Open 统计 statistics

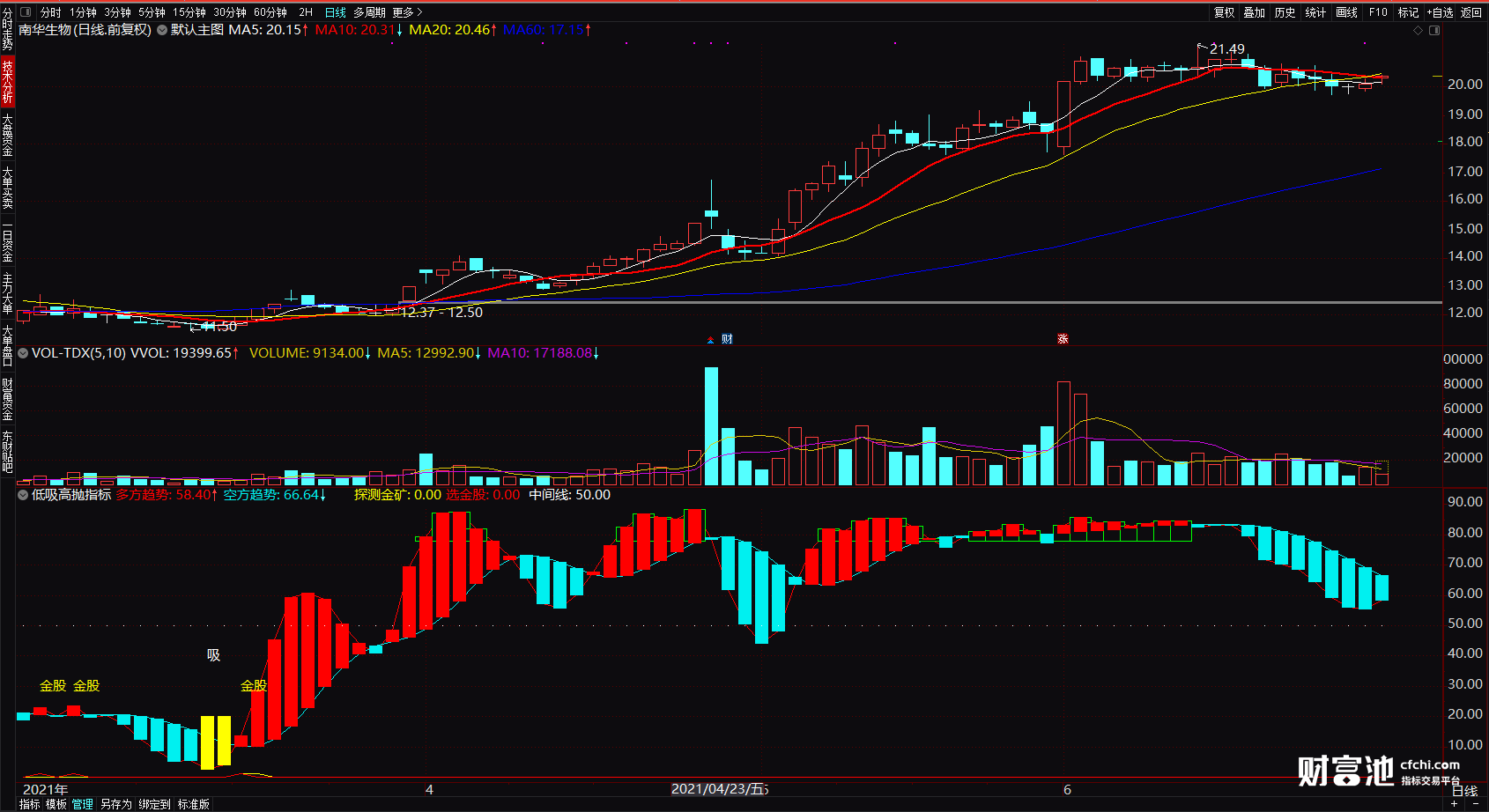pos(1315,12)
